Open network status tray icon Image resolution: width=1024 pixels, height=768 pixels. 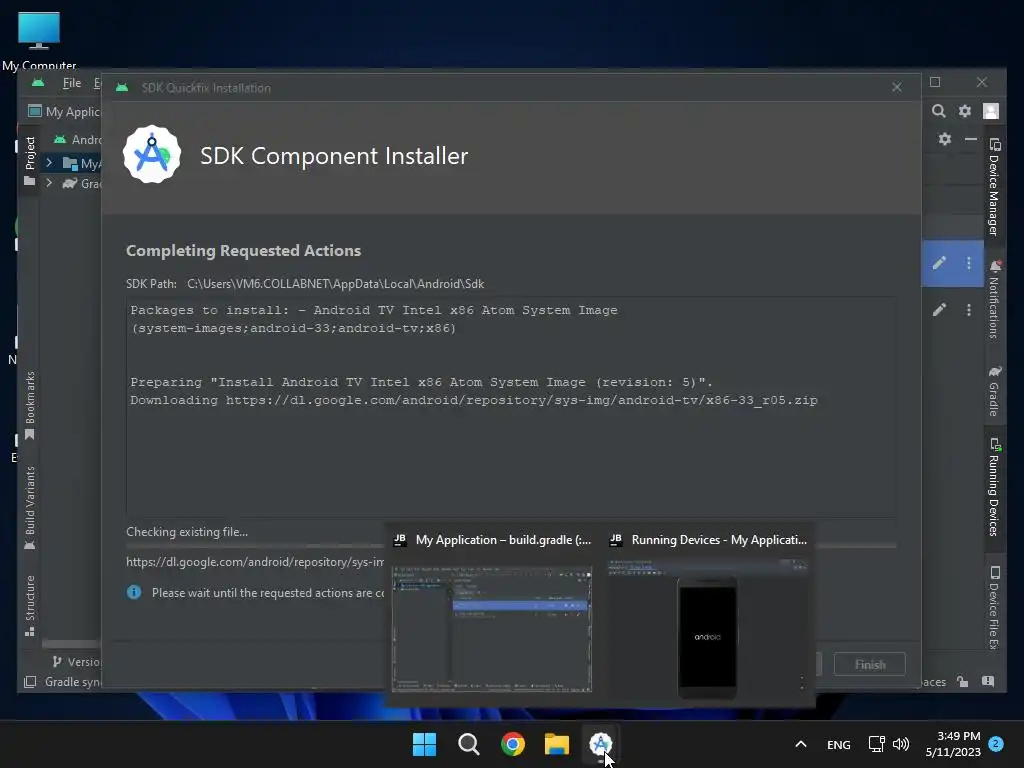[876, 744]
